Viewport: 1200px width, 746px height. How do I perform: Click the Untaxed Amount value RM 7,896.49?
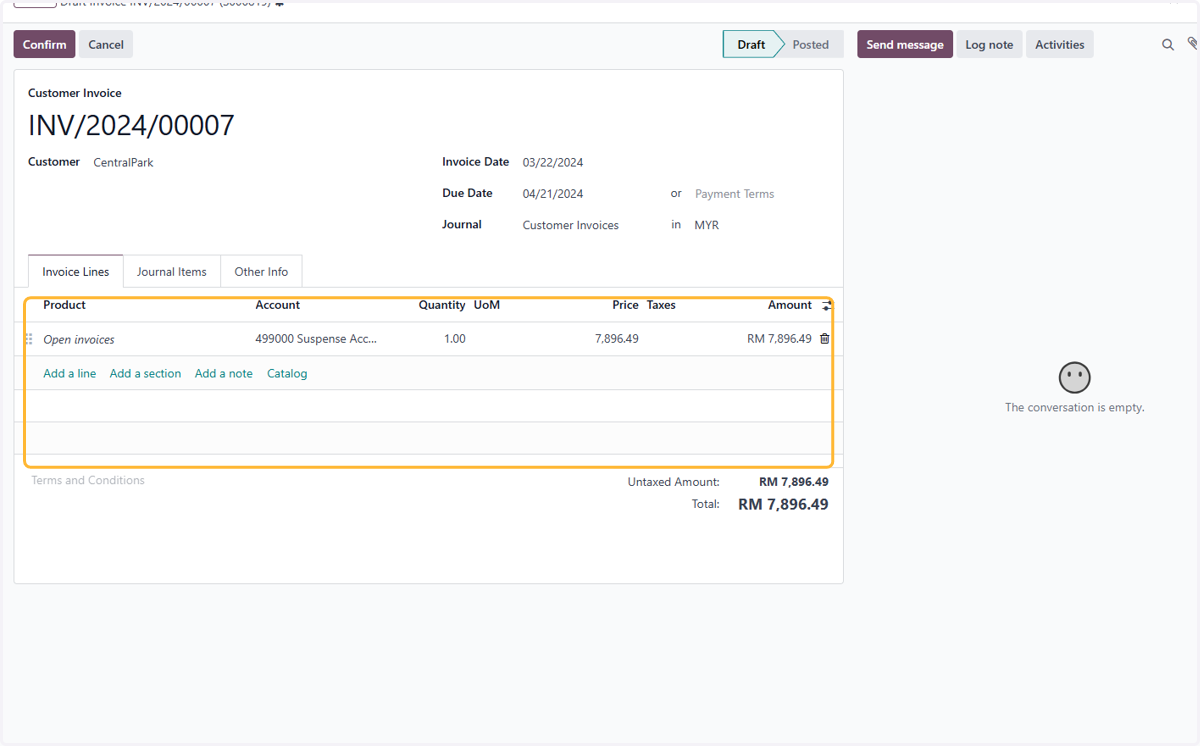click(x=793, y=482)
